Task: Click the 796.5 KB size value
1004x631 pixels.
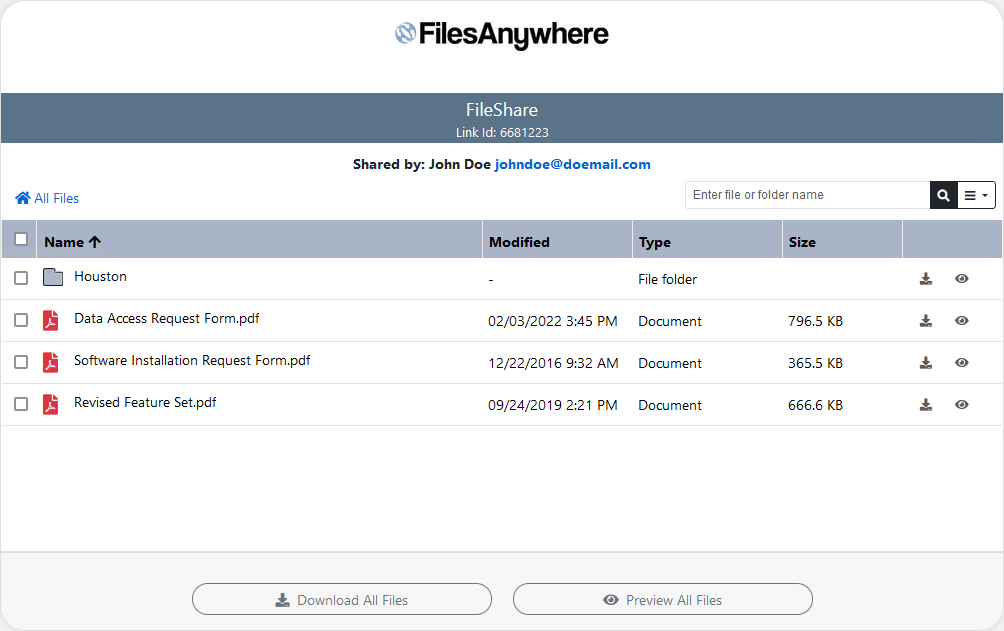Action: tap(815, 321)
